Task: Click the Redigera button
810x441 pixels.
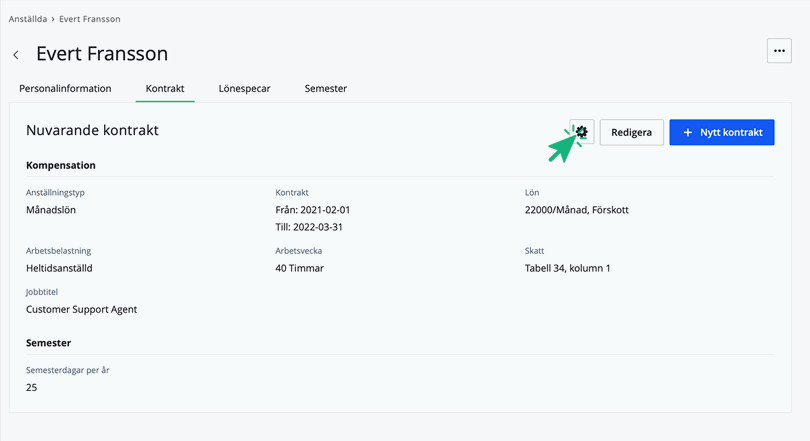Action: [631, 132]
